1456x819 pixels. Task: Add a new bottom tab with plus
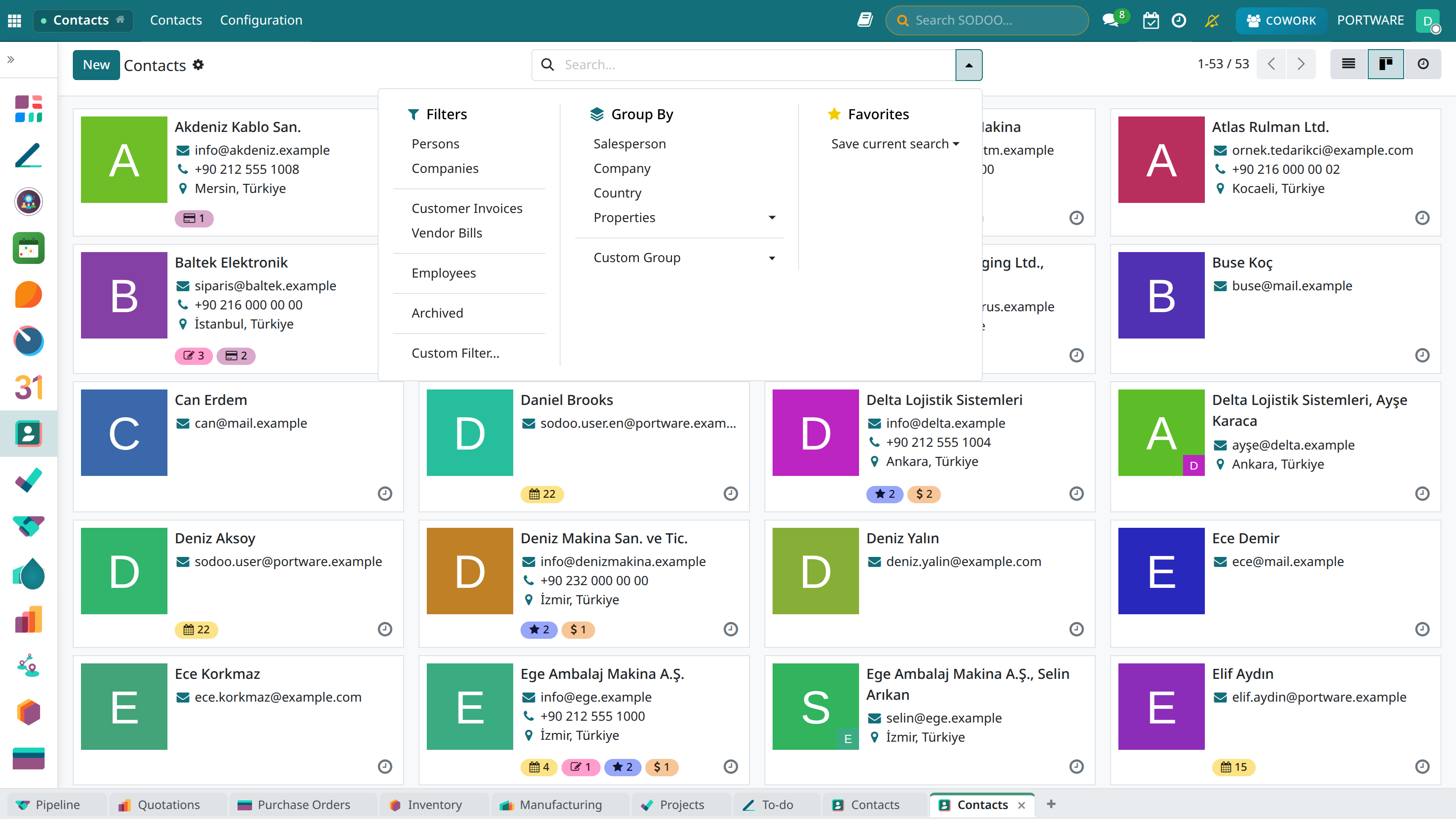1052,804
